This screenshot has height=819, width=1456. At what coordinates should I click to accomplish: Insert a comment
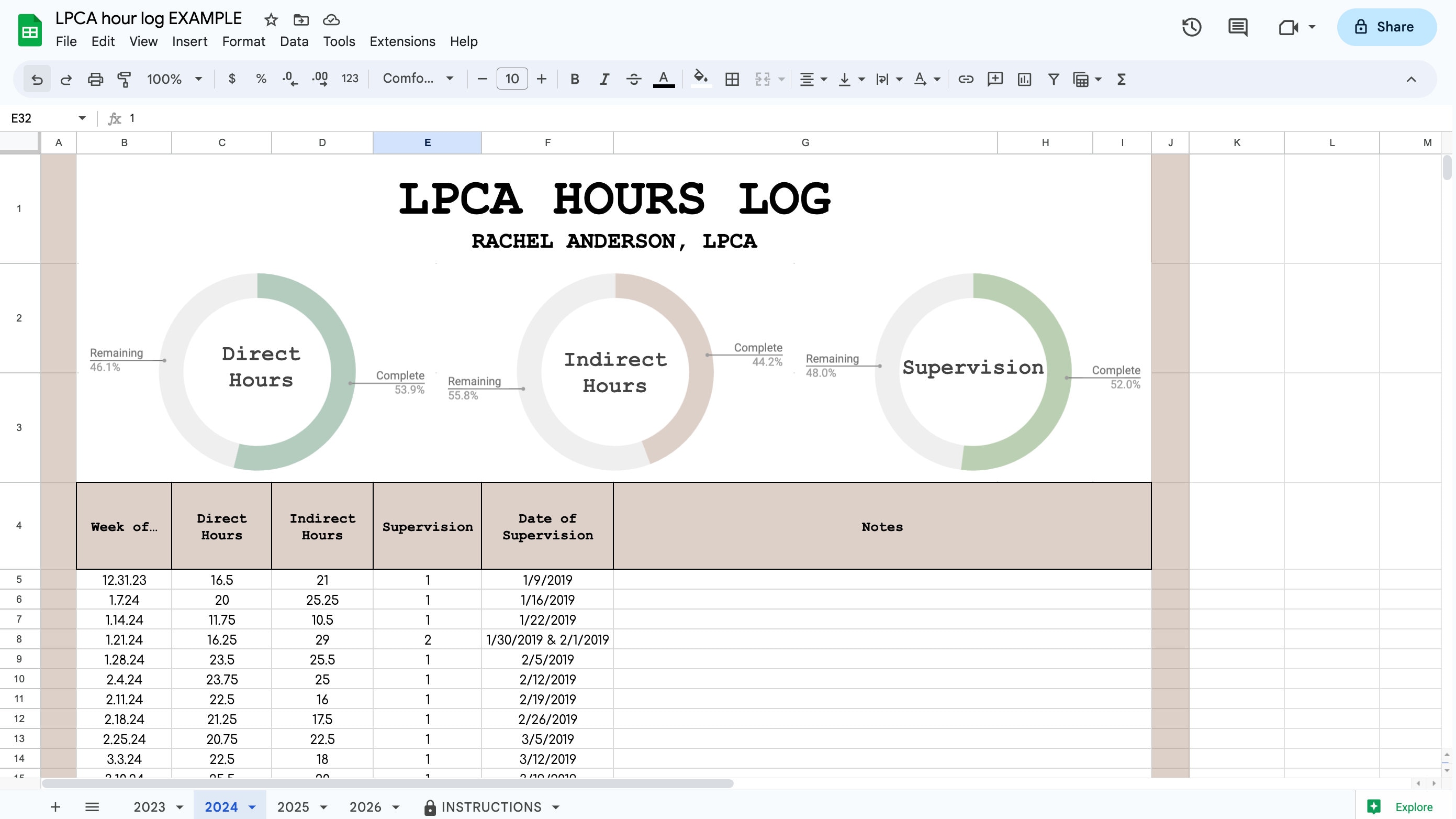[994, 79]
